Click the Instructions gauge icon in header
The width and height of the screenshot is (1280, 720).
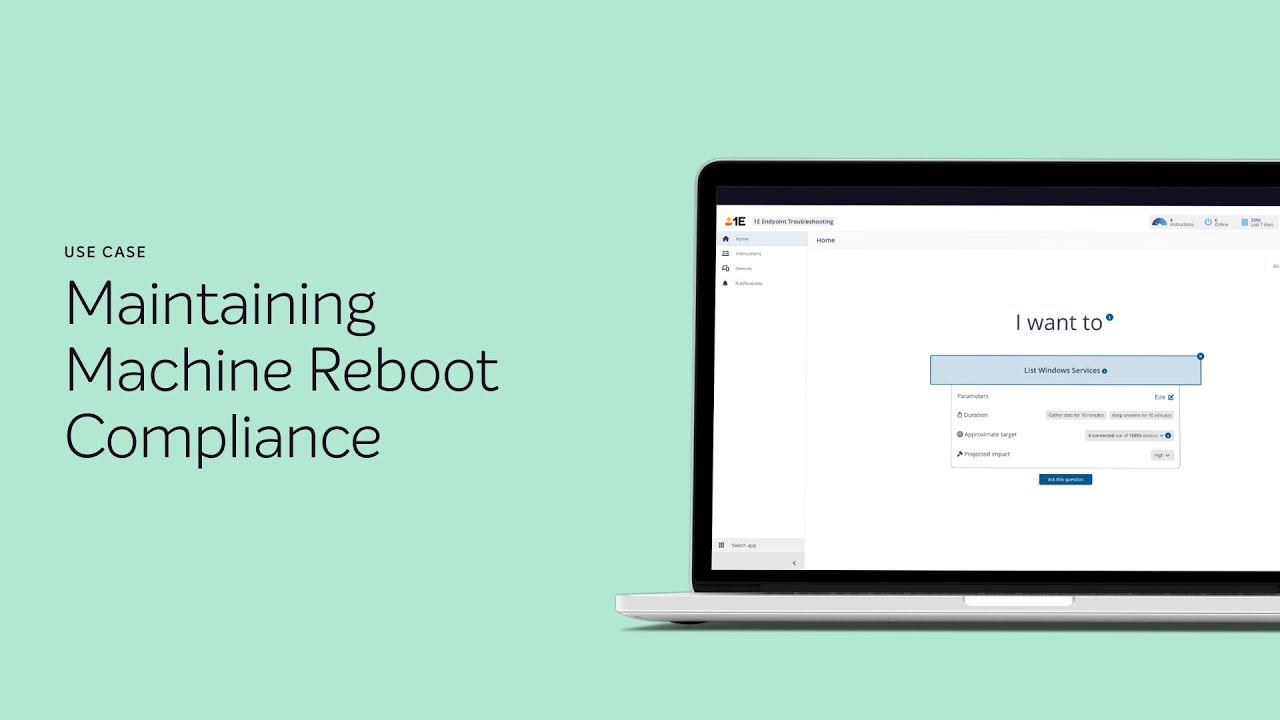click(1159, 222)
